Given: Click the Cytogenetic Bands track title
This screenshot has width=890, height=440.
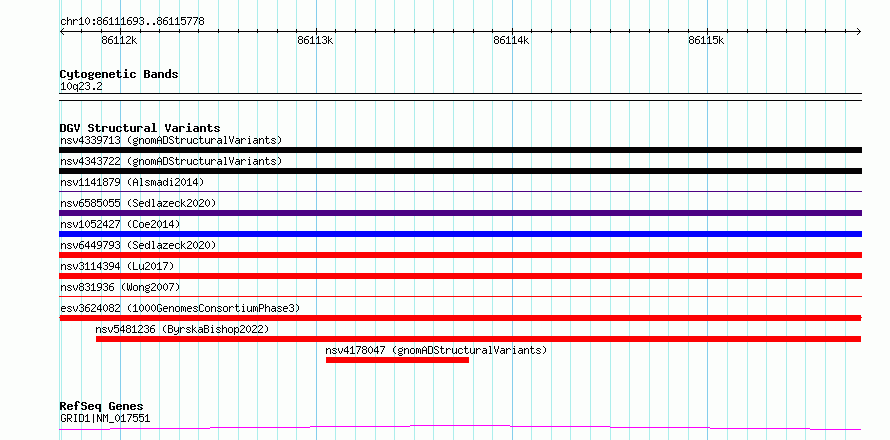Looking at the screenshot, I should pos(119,74).
